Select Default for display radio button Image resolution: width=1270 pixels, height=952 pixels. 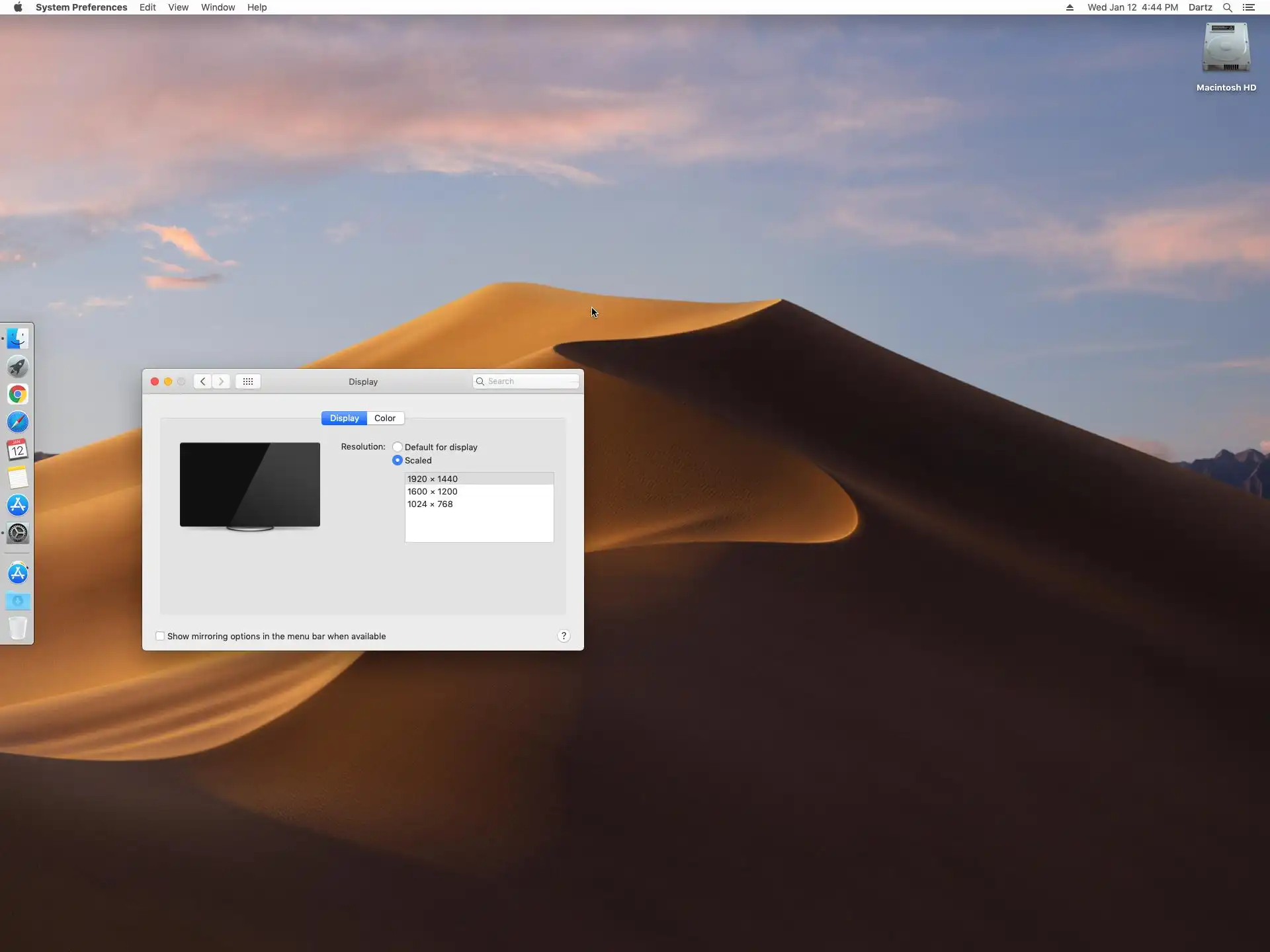pos(398,448)
